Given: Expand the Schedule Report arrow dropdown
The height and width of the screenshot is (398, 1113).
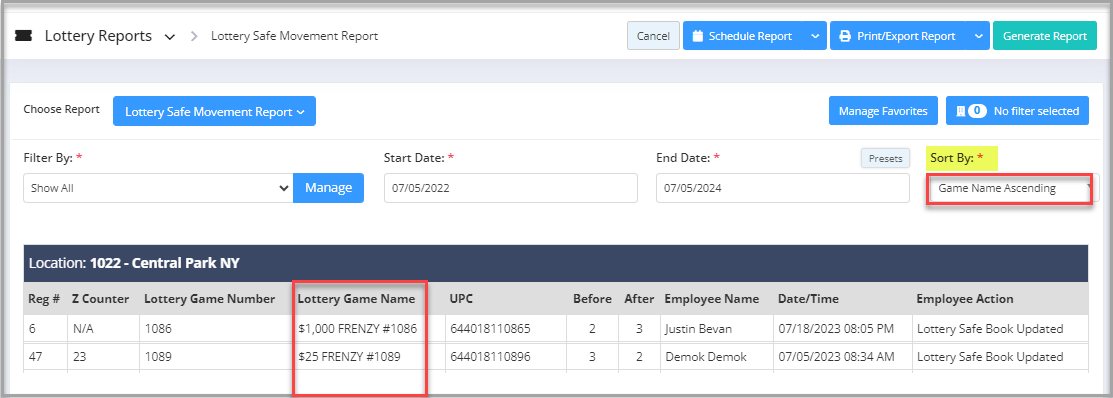Looking at the screenshot, I should coord(816,36).
